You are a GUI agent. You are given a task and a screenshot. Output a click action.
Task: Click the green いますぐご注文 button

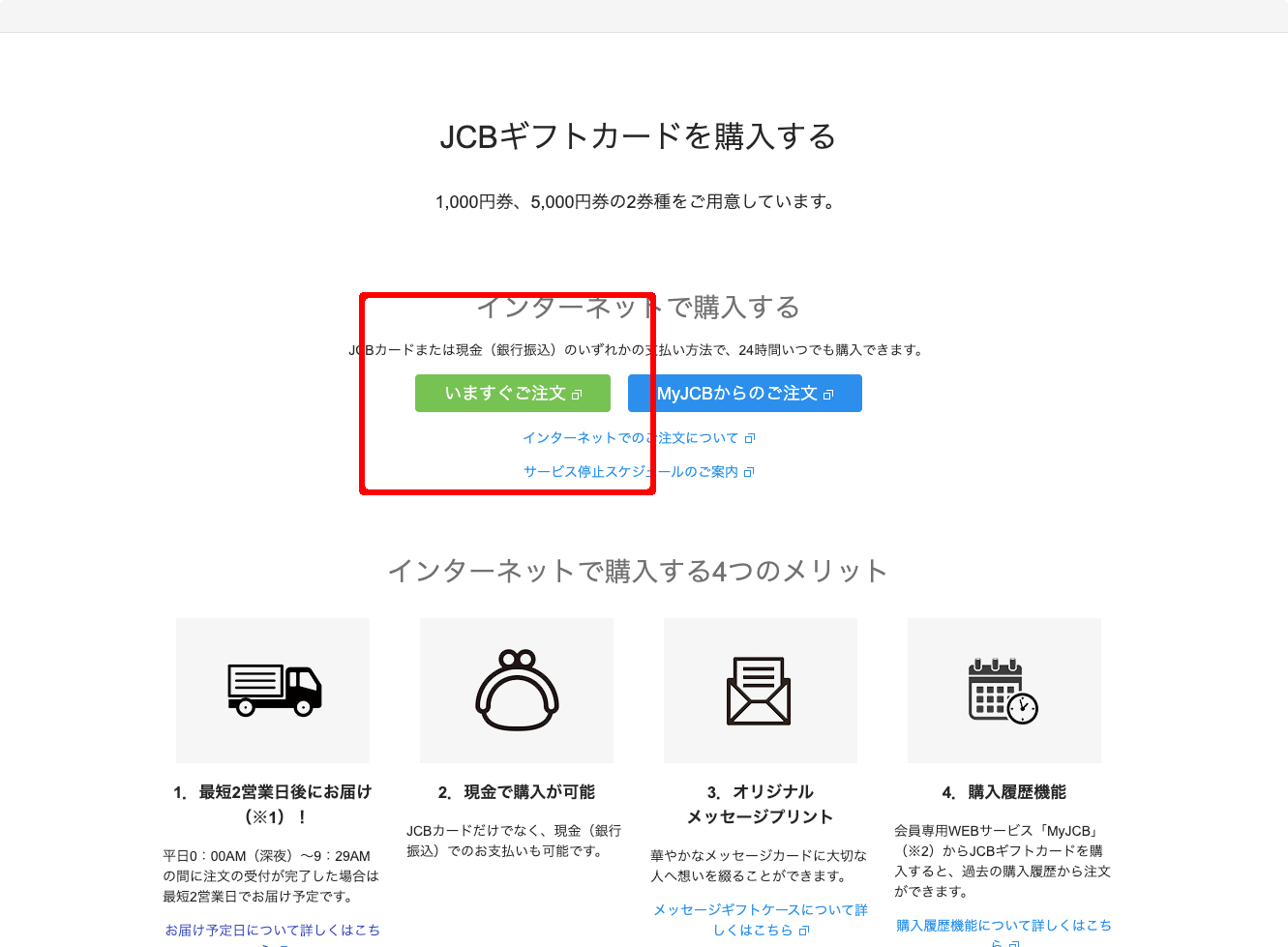(x=513, y=394)
